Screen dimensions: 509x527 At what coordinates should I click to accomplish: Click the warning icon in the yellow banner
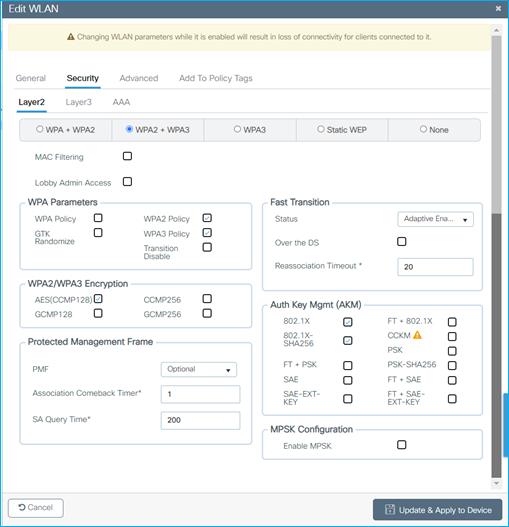pyautogui.click(x=71, y=37)
